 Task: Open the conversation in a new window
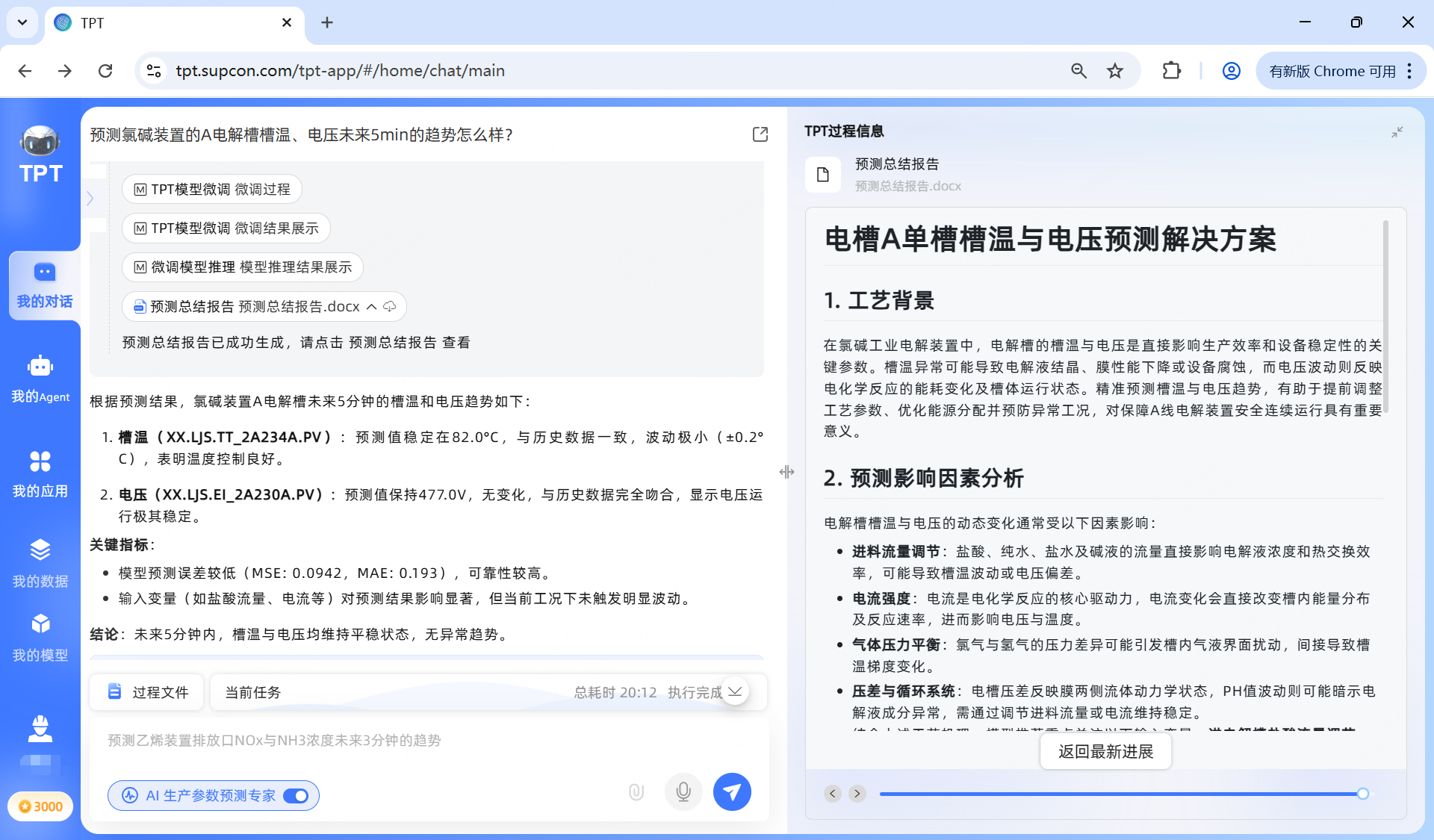[760, 134]
